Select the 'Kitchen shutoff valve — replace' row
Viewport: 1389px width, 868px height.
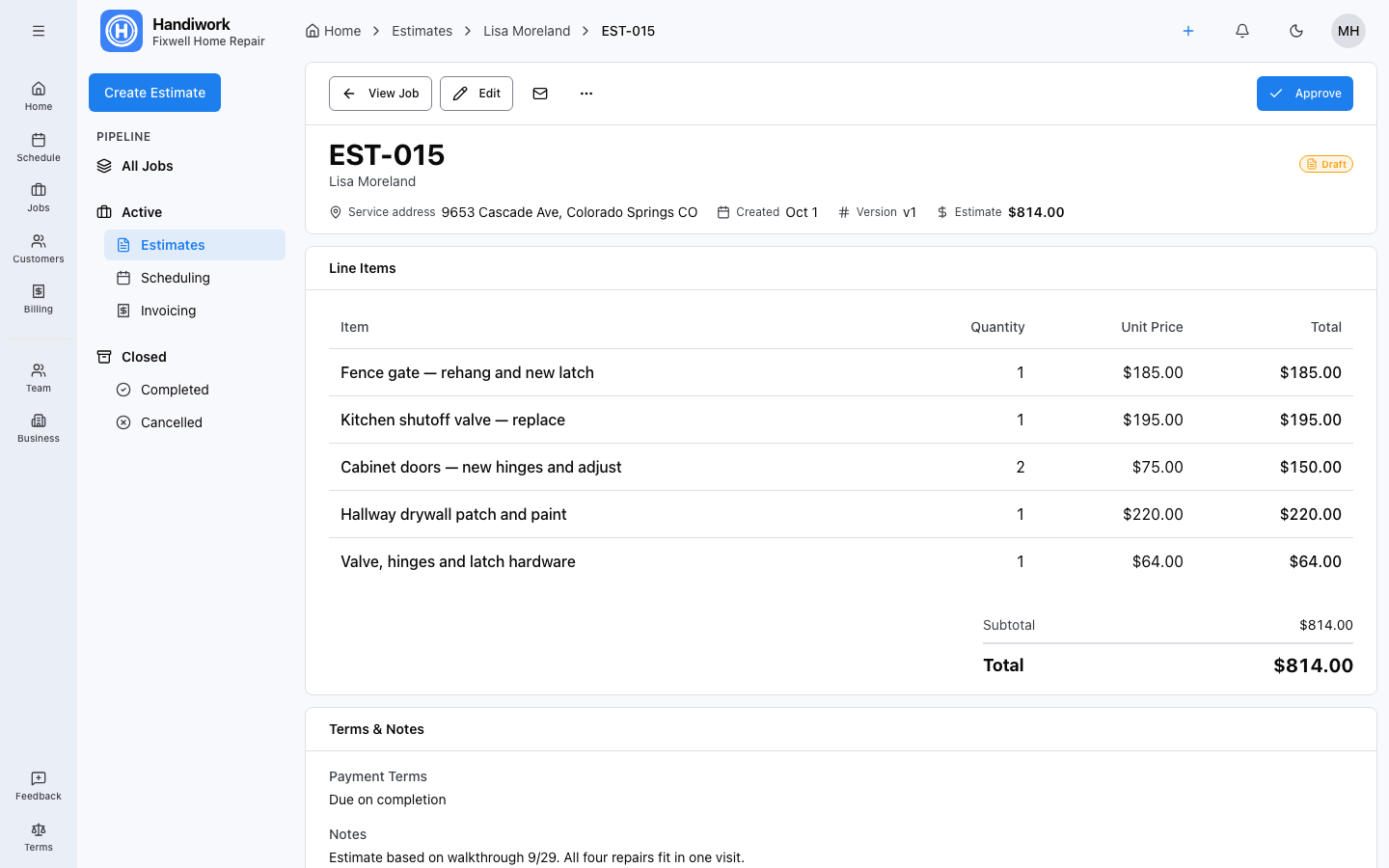pyautogui.click(x=841, y=420)
